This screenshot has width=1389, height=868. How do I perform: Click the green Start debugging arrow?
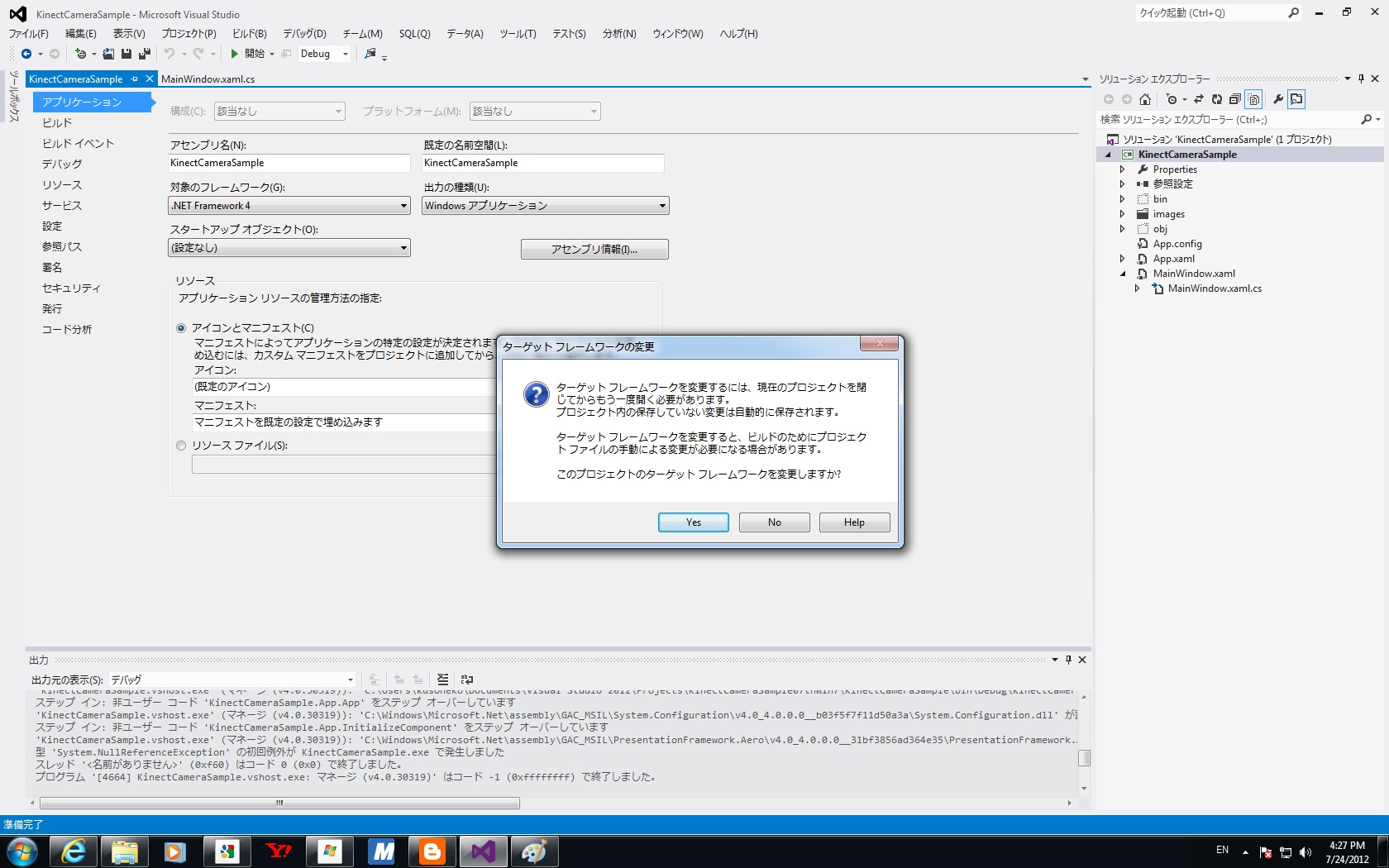pos(235,54)
